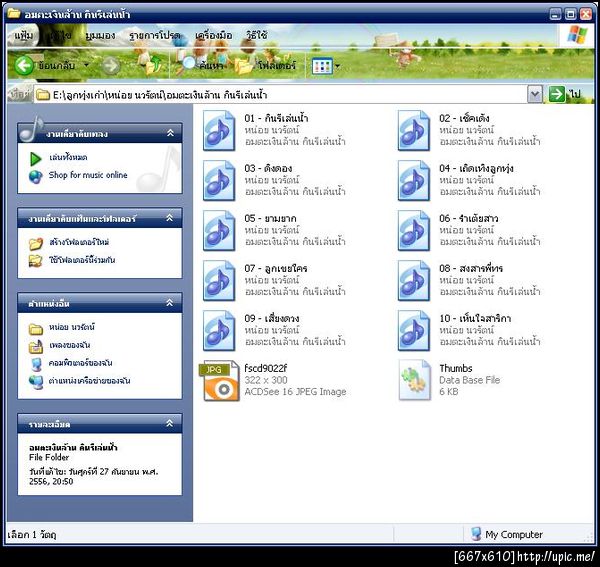Toggle the Folders pane button
600x567 pixels.
point(265,66)
